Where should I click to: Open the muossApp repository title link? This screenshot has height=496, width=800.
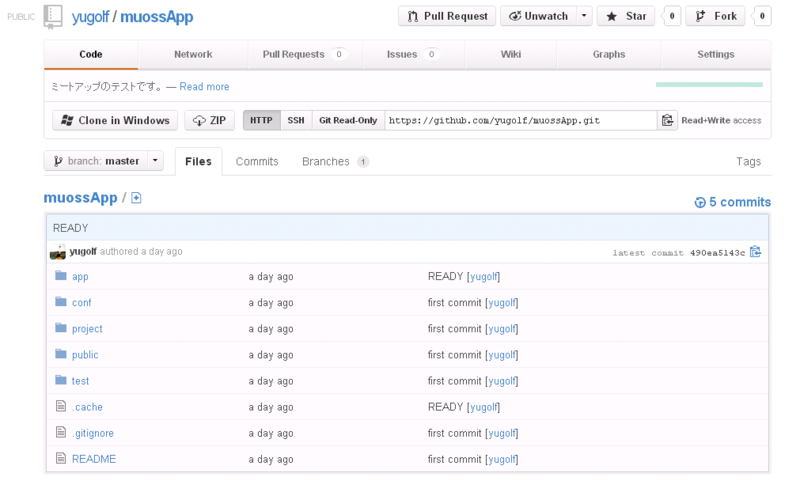157,17
